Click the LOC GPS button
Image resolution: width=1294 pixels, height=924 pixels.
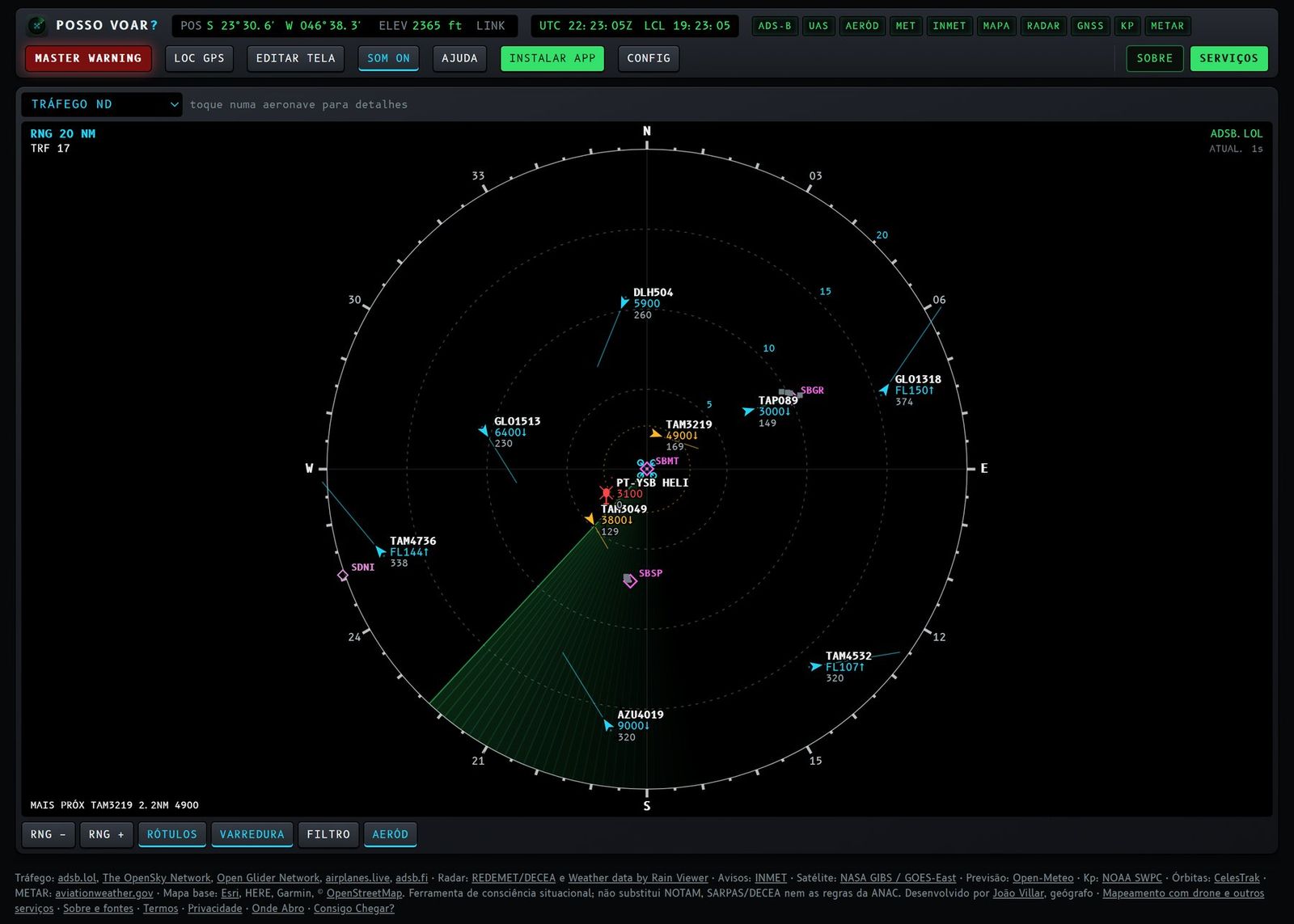pyautogui.click(x=199, y=58)
